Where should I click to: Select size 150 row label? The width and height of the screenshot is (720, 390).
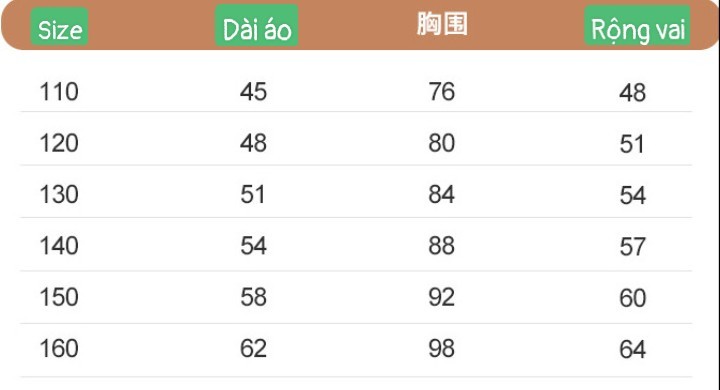click(x=59, y=297)
